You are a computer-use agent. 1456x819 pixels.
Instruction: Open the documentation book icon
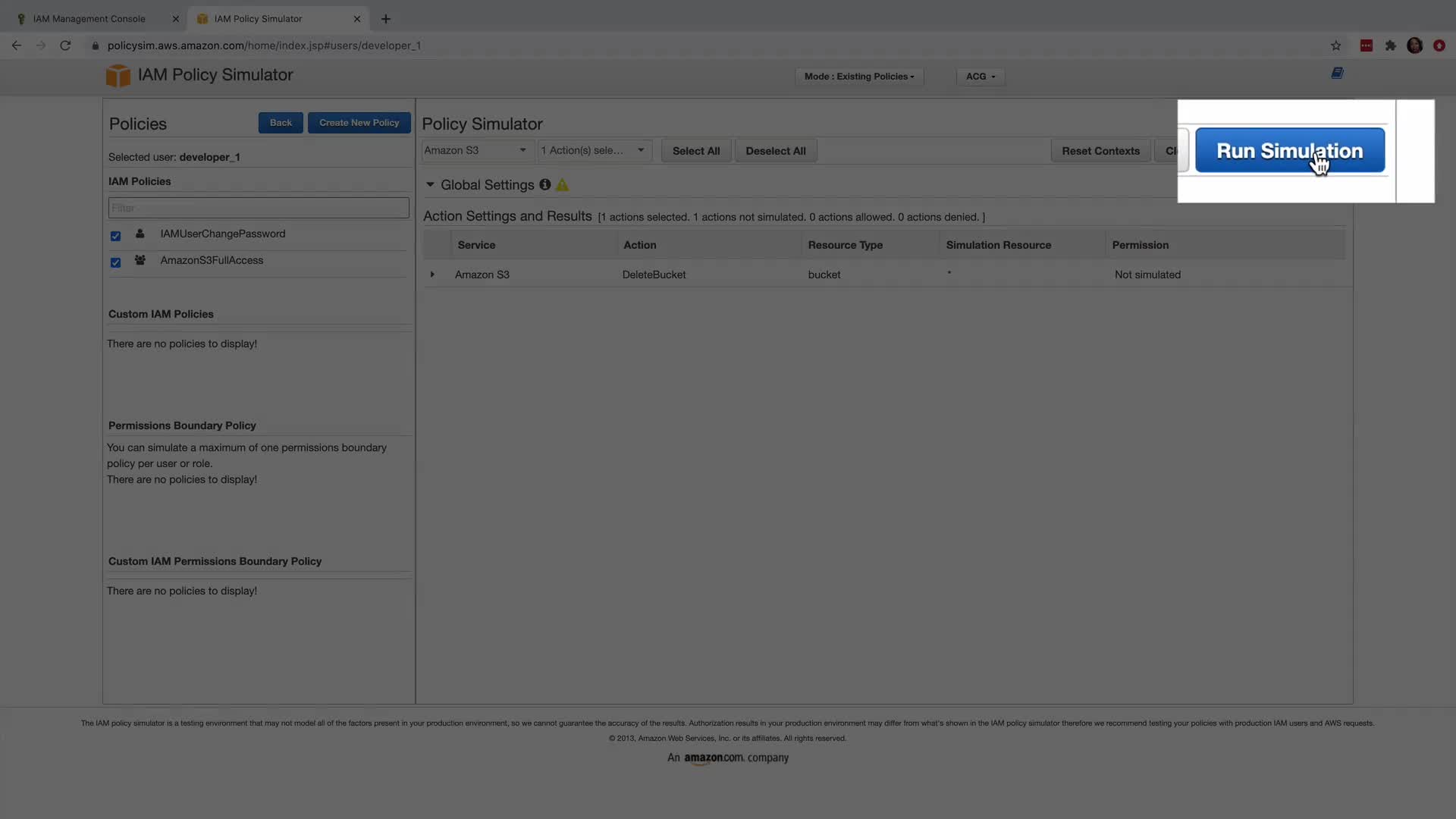point(1337,73)
